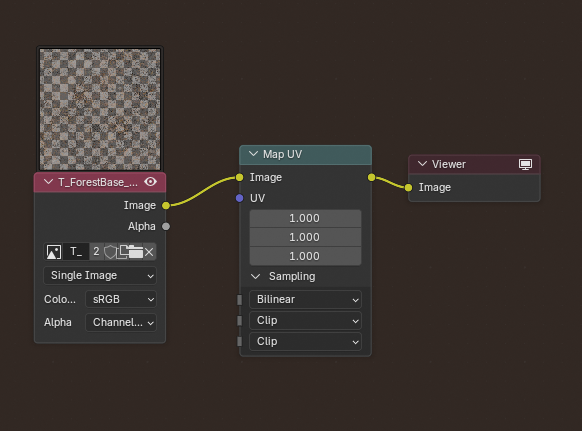
Task: Click Map UV Image output socket
Action: [x=371, y=177]
